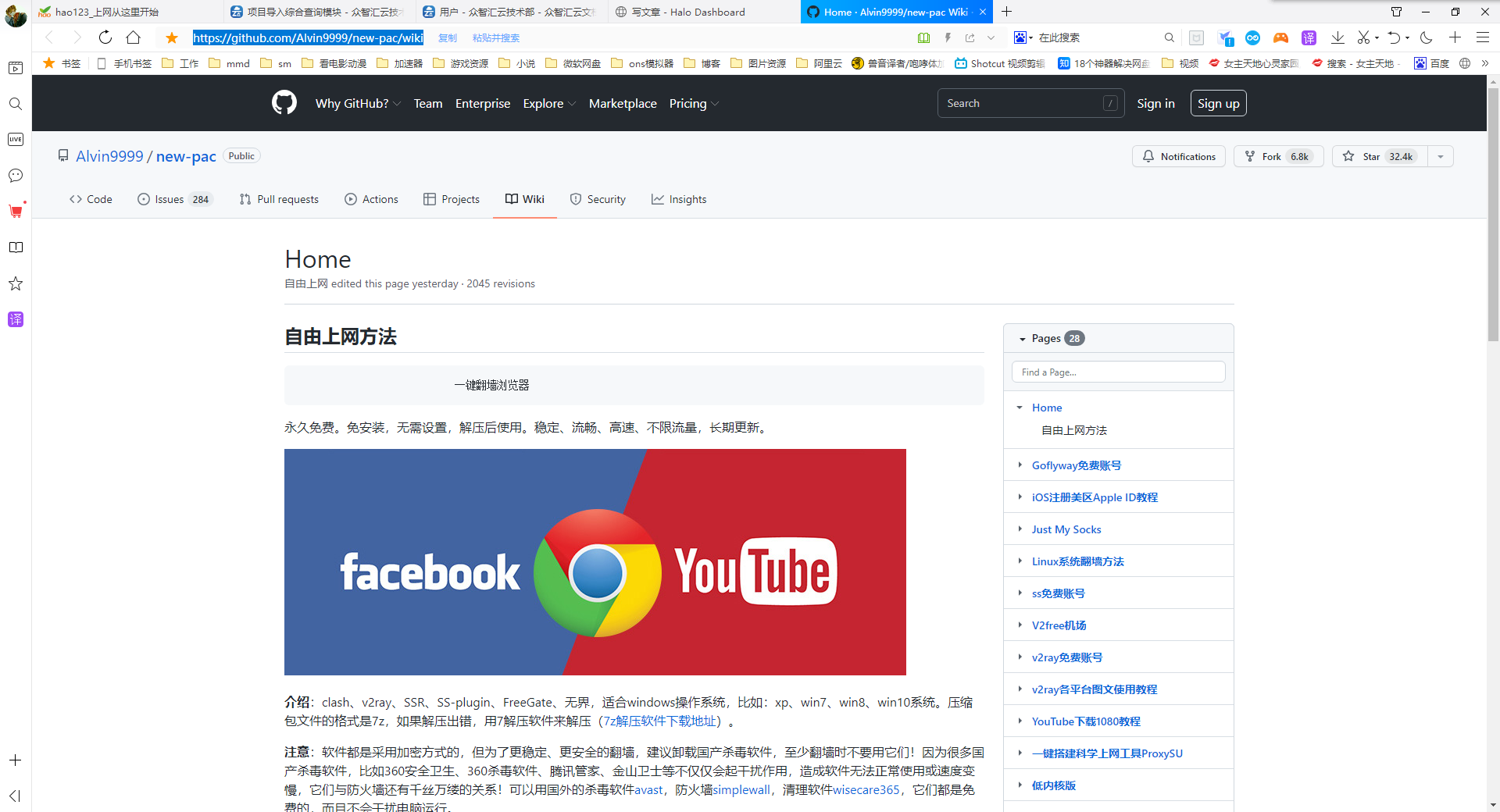Click the lightning speed mode icon
This screenshot has width=1500, height=812.
[948, 37]
